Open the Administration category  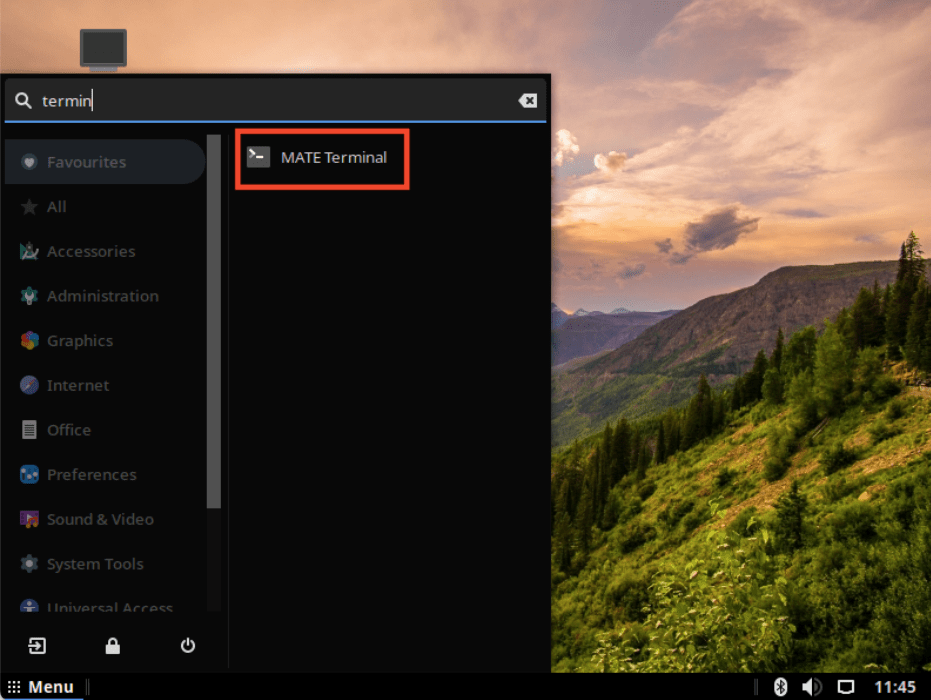tap(102, 296)
